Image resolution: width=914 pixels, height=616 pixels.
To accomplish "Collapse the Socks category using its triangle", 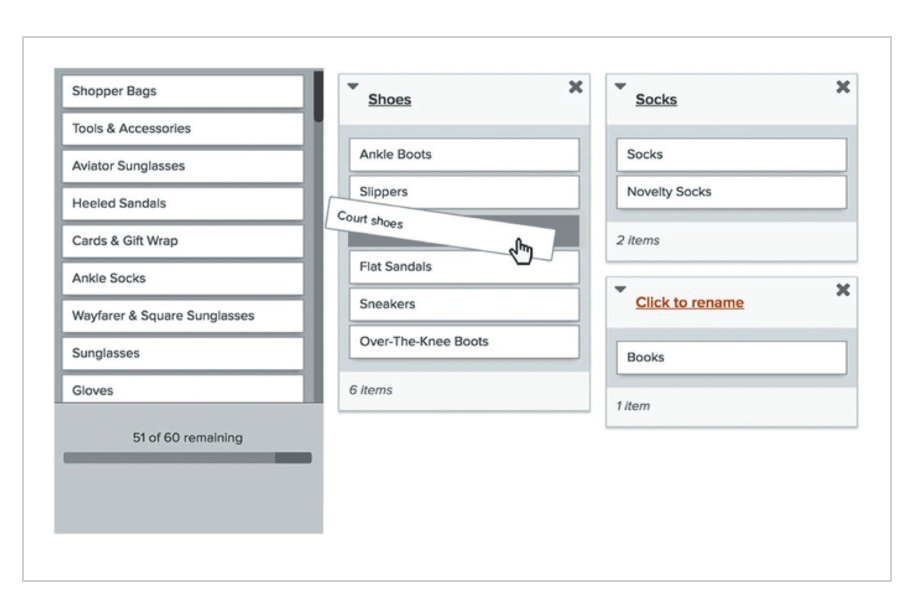I will [620, 86].
